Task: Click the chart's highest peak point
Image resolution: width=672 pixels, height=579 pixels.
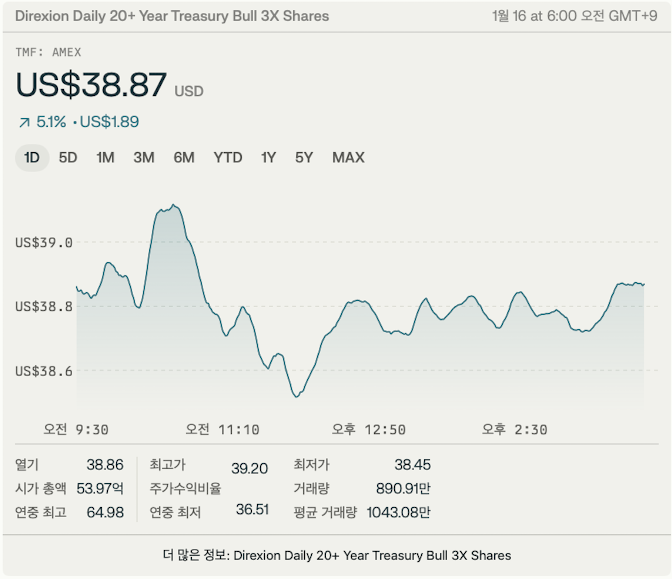Action: [x=173, y=205]
